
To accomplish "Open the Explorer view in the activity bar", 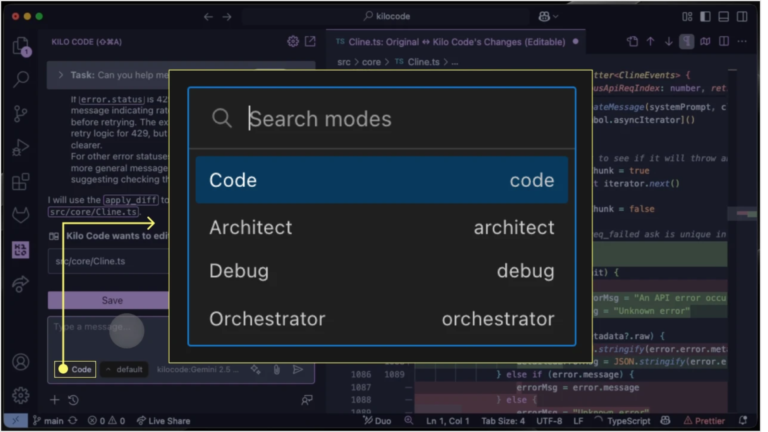I will [x=21, y=46].
